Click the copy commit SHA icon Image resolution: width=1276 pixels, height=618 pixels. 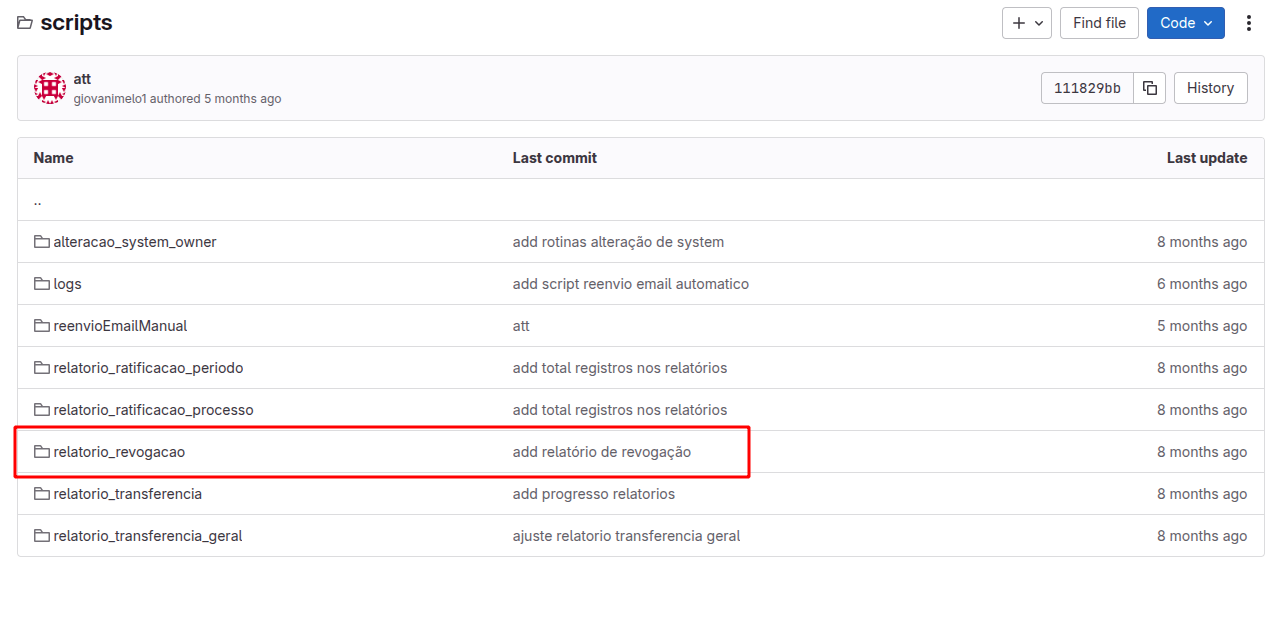click(1150, 88)
